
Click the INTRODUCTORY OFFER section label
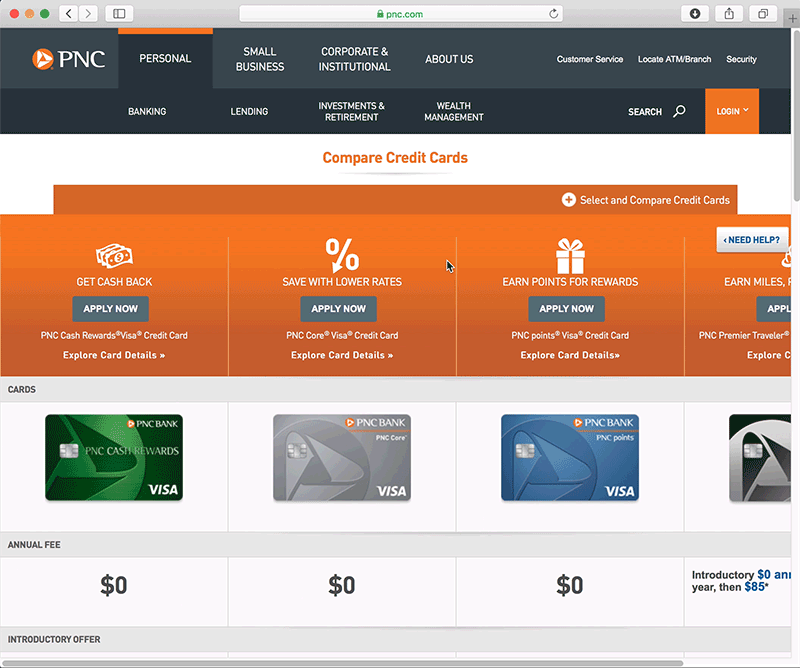coord(54,639)
